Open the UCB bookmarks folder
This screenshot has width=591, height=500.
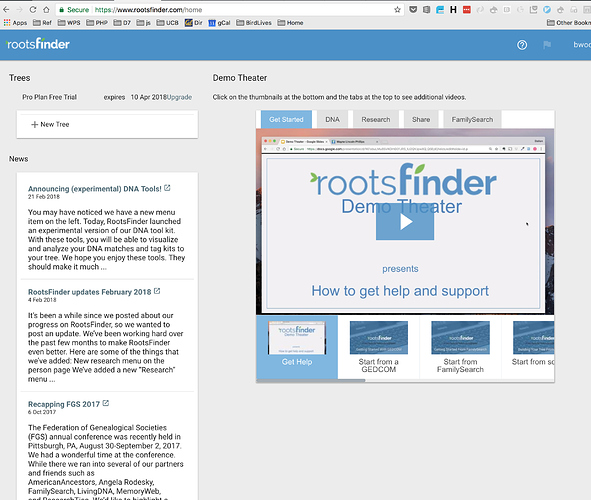[167, 23]
